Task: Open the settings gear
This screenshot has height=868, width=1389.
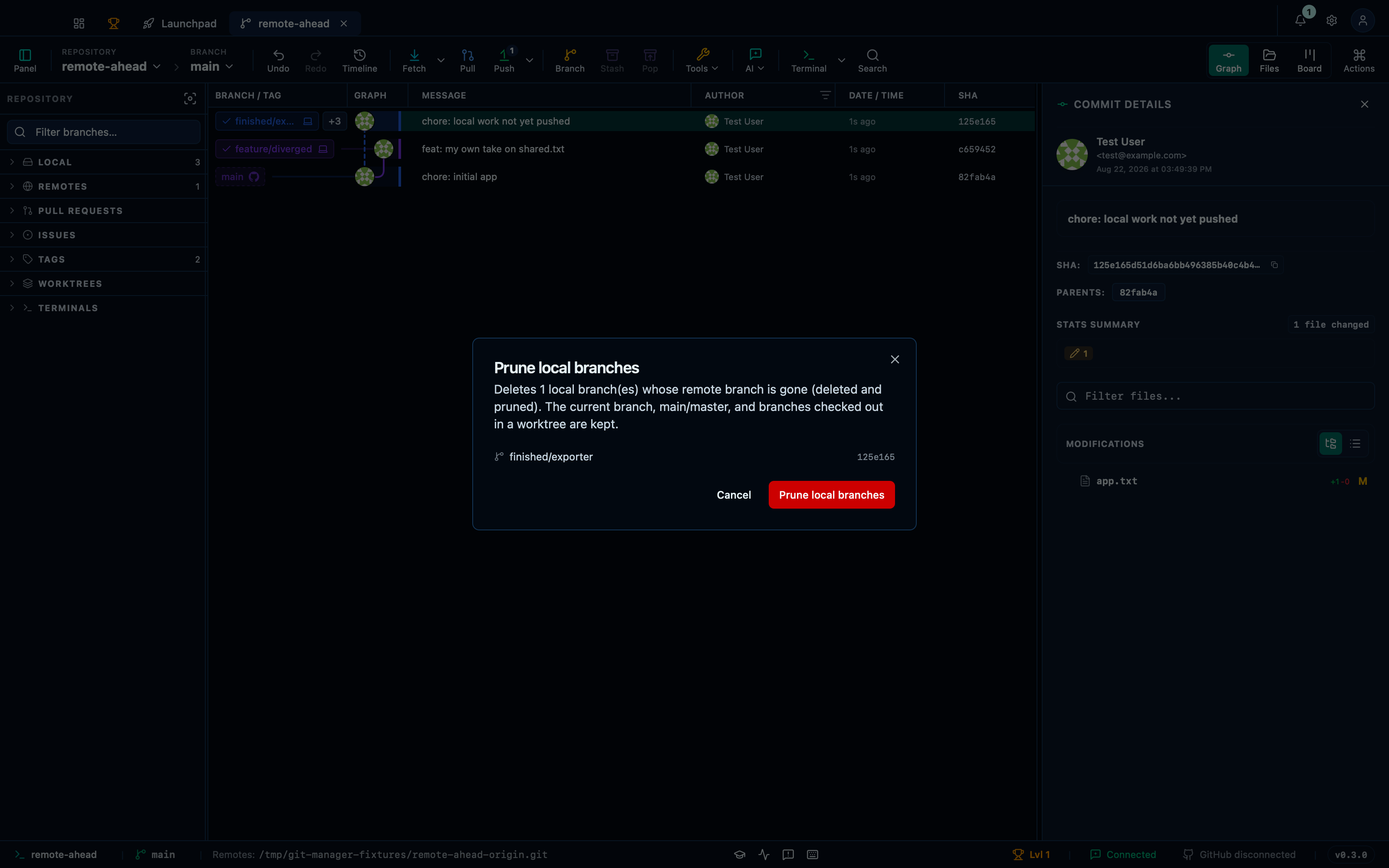Action: (x=1332, y=21)
